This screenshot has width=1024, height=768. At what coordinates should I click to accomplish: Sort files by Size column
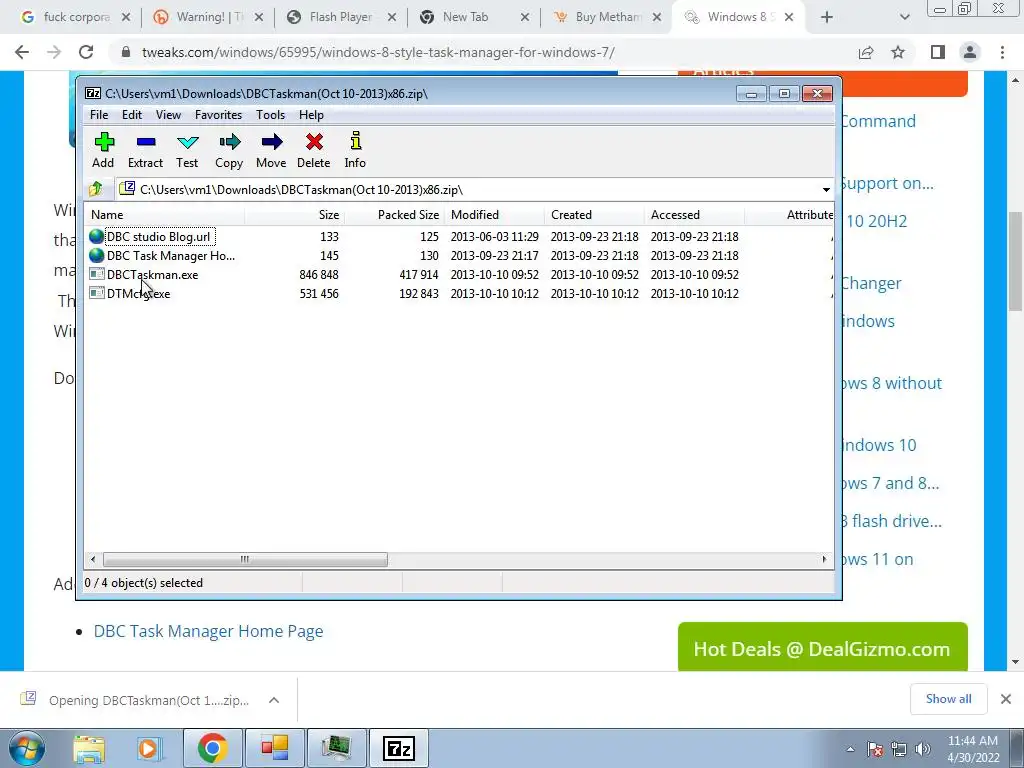click(295, 215)
